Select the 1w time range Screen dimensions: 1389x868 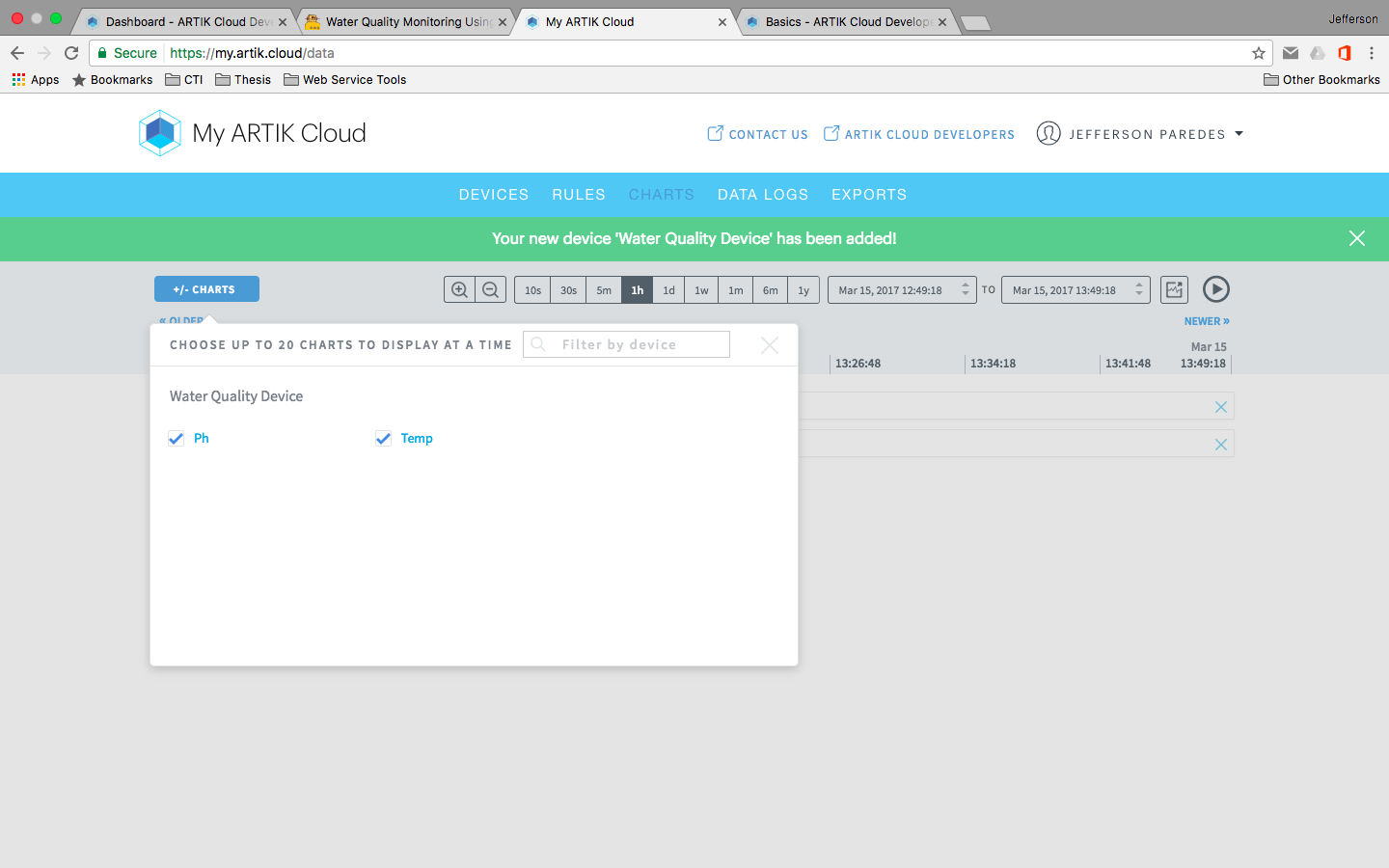701,289
